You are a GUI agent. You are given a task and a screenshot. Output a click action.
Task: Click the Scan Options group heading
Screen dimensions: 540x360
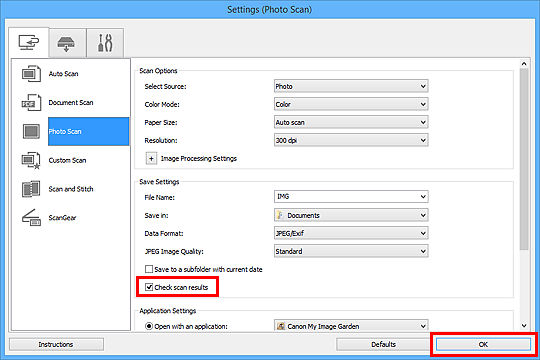tap(158, 71)
